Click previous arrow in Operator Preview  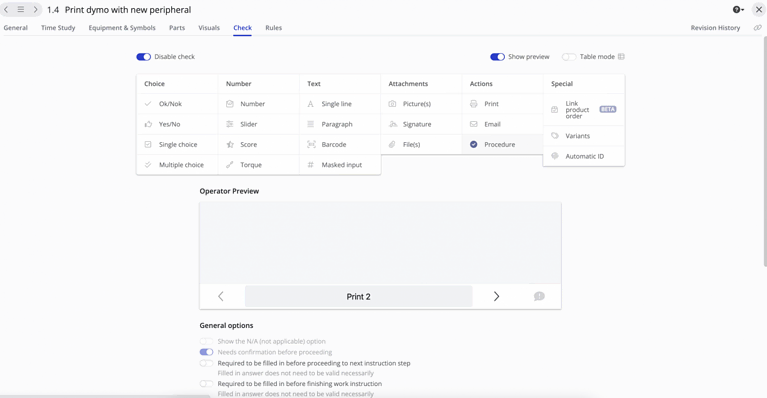(x=221, y=296)
